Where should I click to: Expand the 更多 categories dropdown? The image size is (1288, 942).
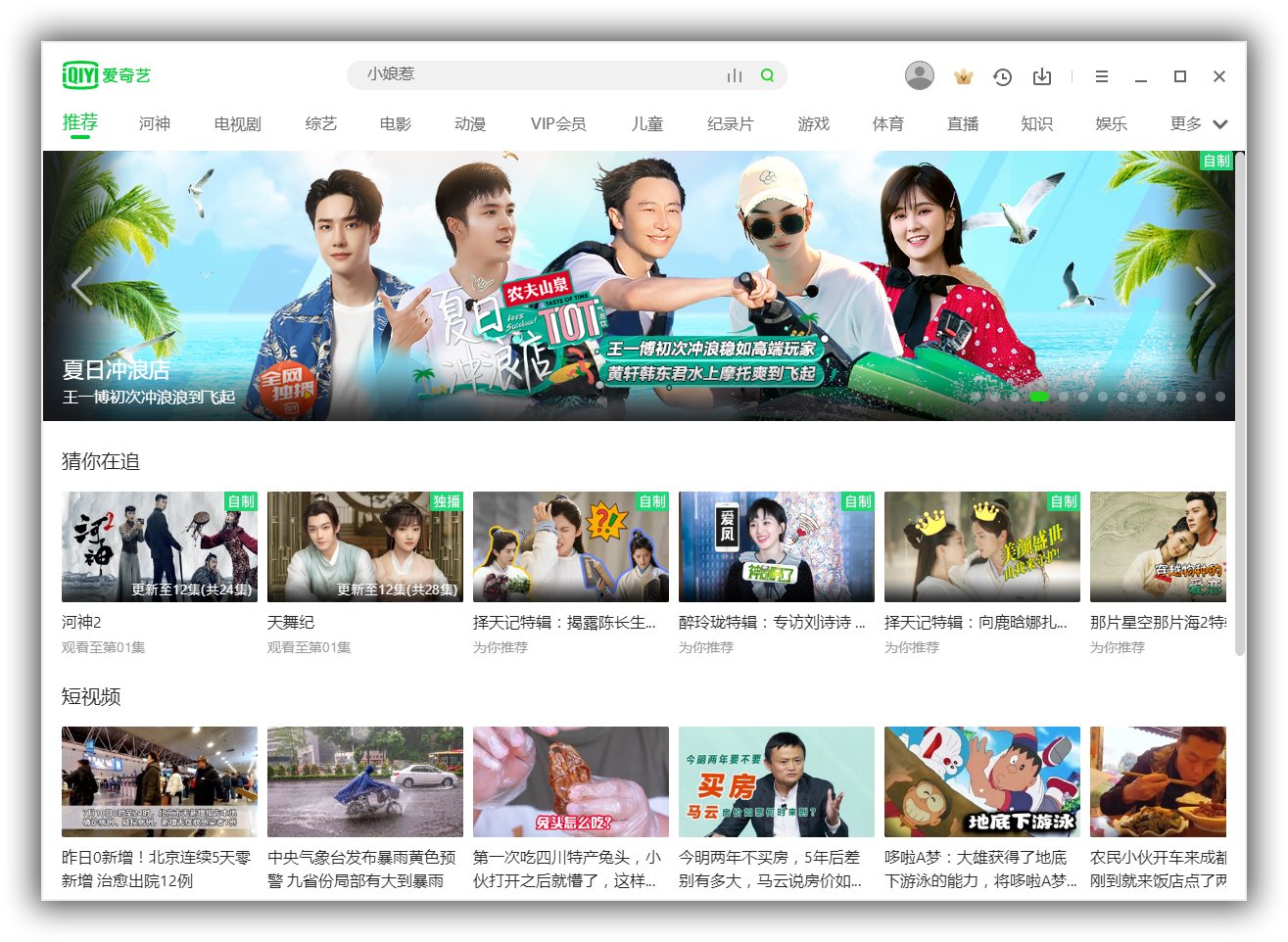click(x=1199, y=124)
